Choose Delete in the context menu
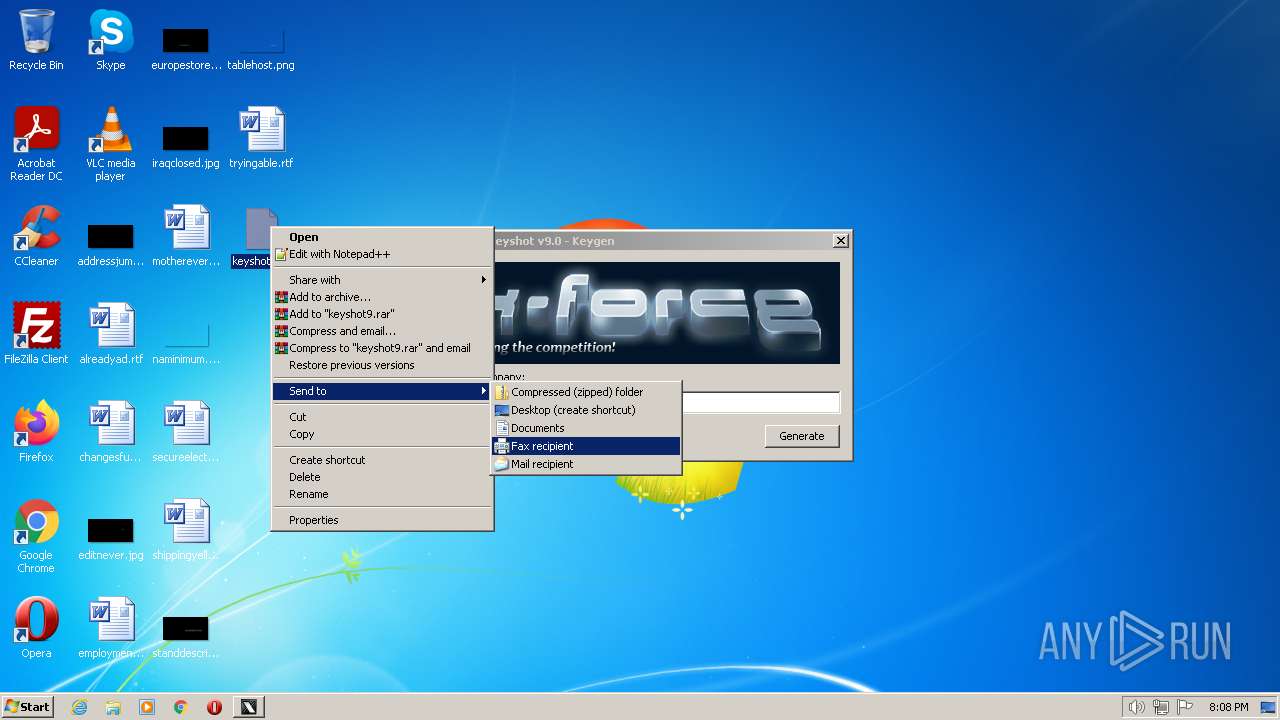The width and height of the screenshot is (1280, 720). click(x=382, y=477)
